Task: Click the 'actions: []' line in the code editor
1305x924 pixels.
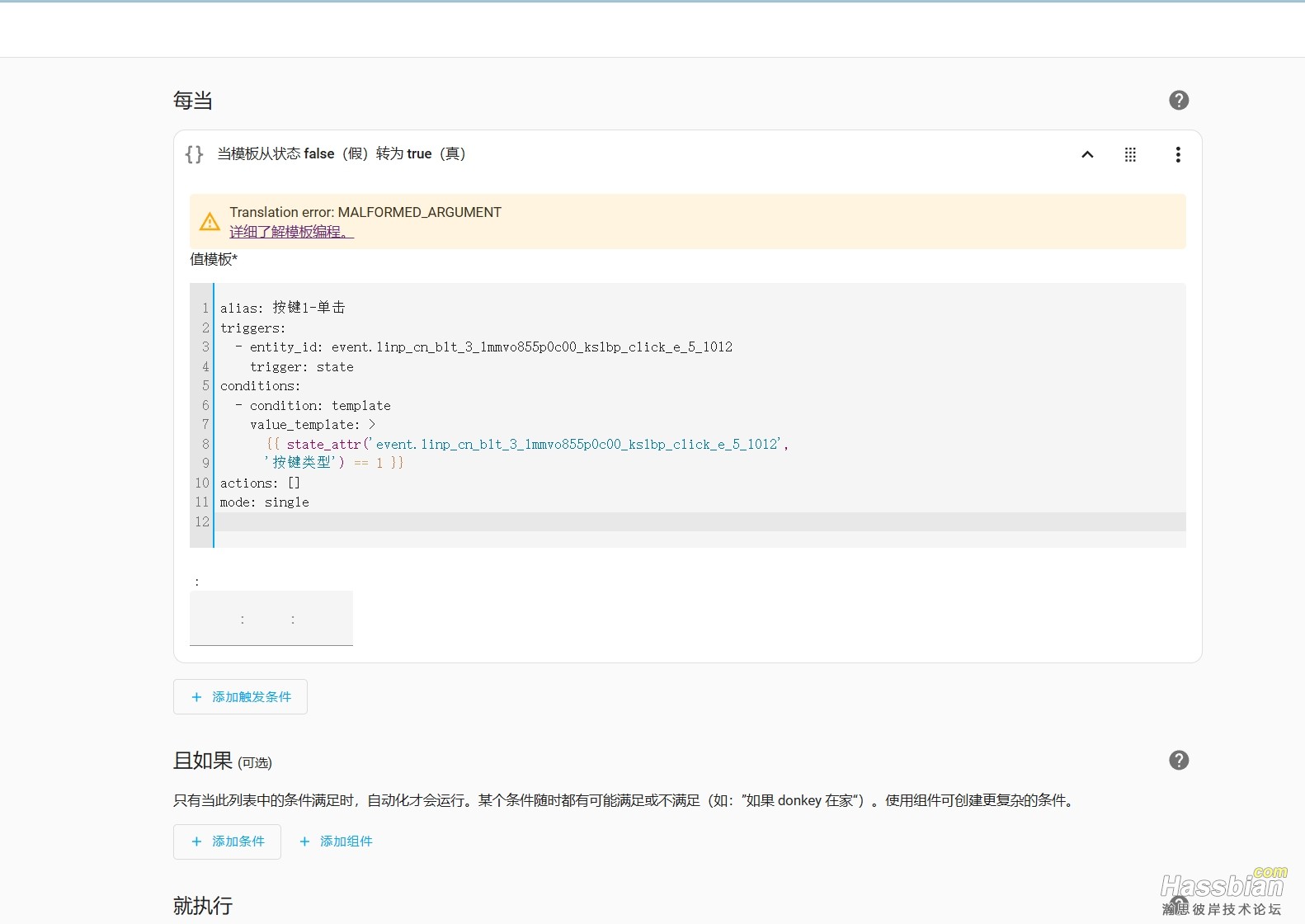Action: click(x=260, y=483)
